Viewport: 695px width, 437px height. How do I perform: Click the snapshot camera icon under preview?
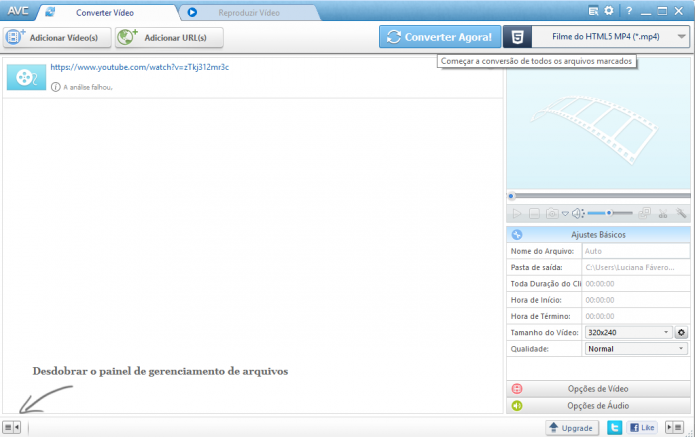click(x=552, y=214)
